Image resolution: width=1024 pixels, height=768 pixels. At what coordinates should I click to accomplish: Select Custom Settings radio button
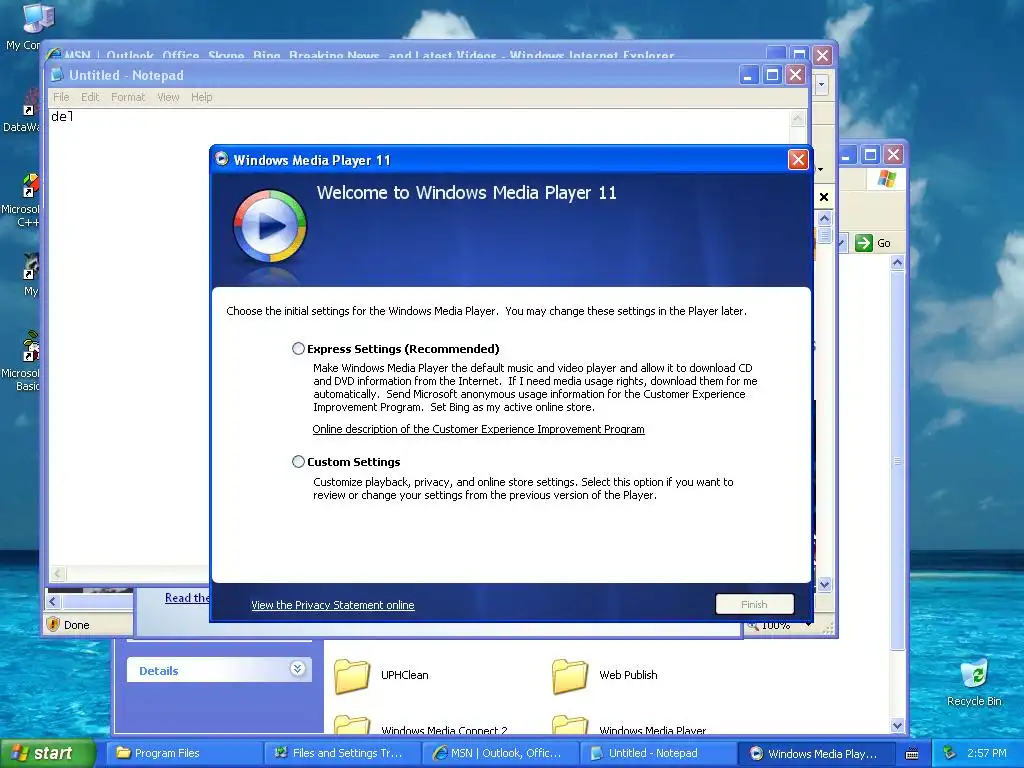click(x=298, y=462)
